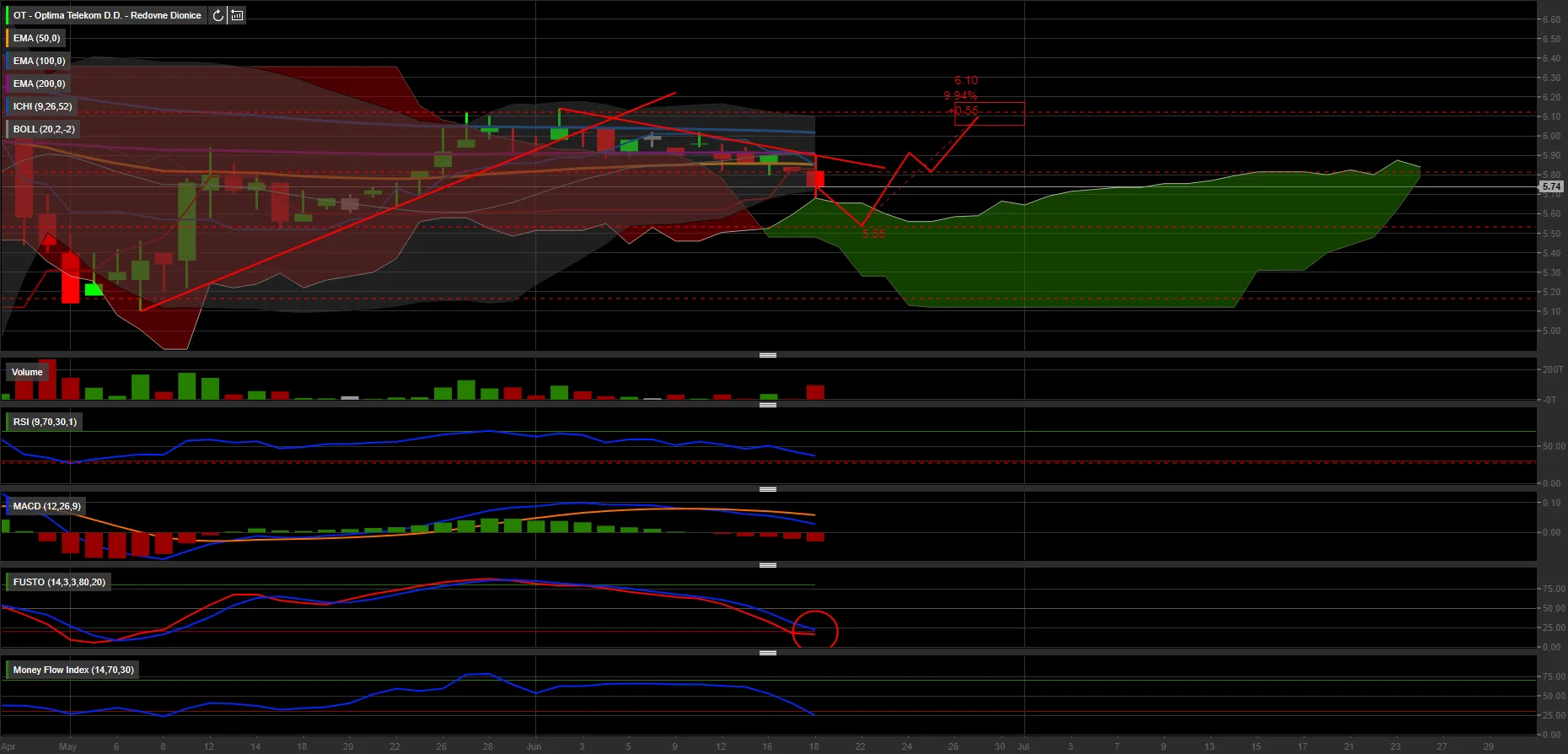Click the 5.74 current price marker
Screen dimensions: 1568x754
pyautogui.click(x=1551, y=186)
